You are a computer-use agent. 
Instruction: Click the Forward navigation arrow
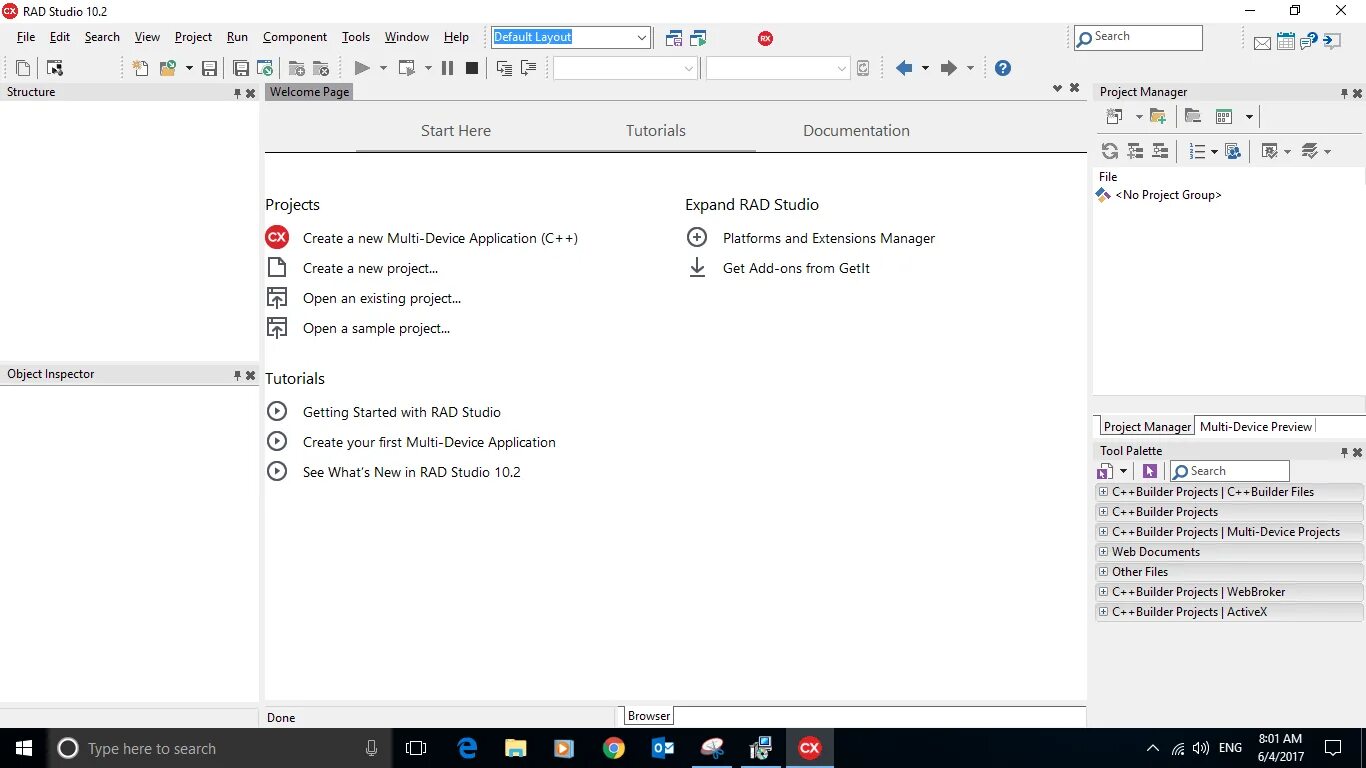pos(949,68)
